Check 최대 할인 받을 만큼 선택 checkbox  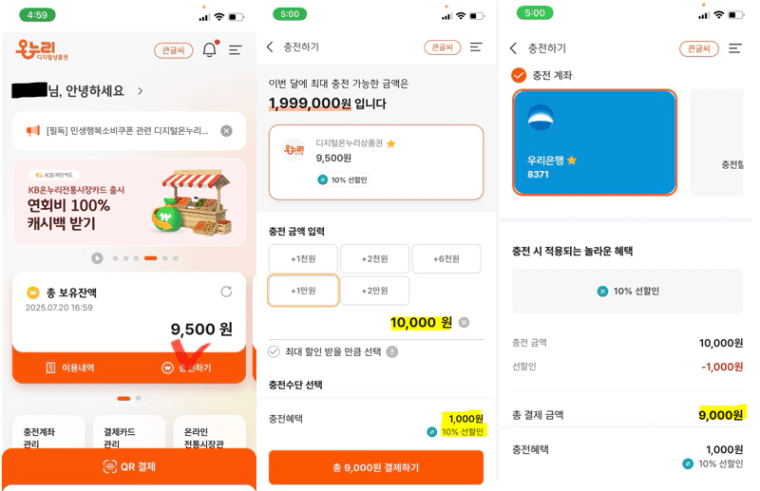274,352
